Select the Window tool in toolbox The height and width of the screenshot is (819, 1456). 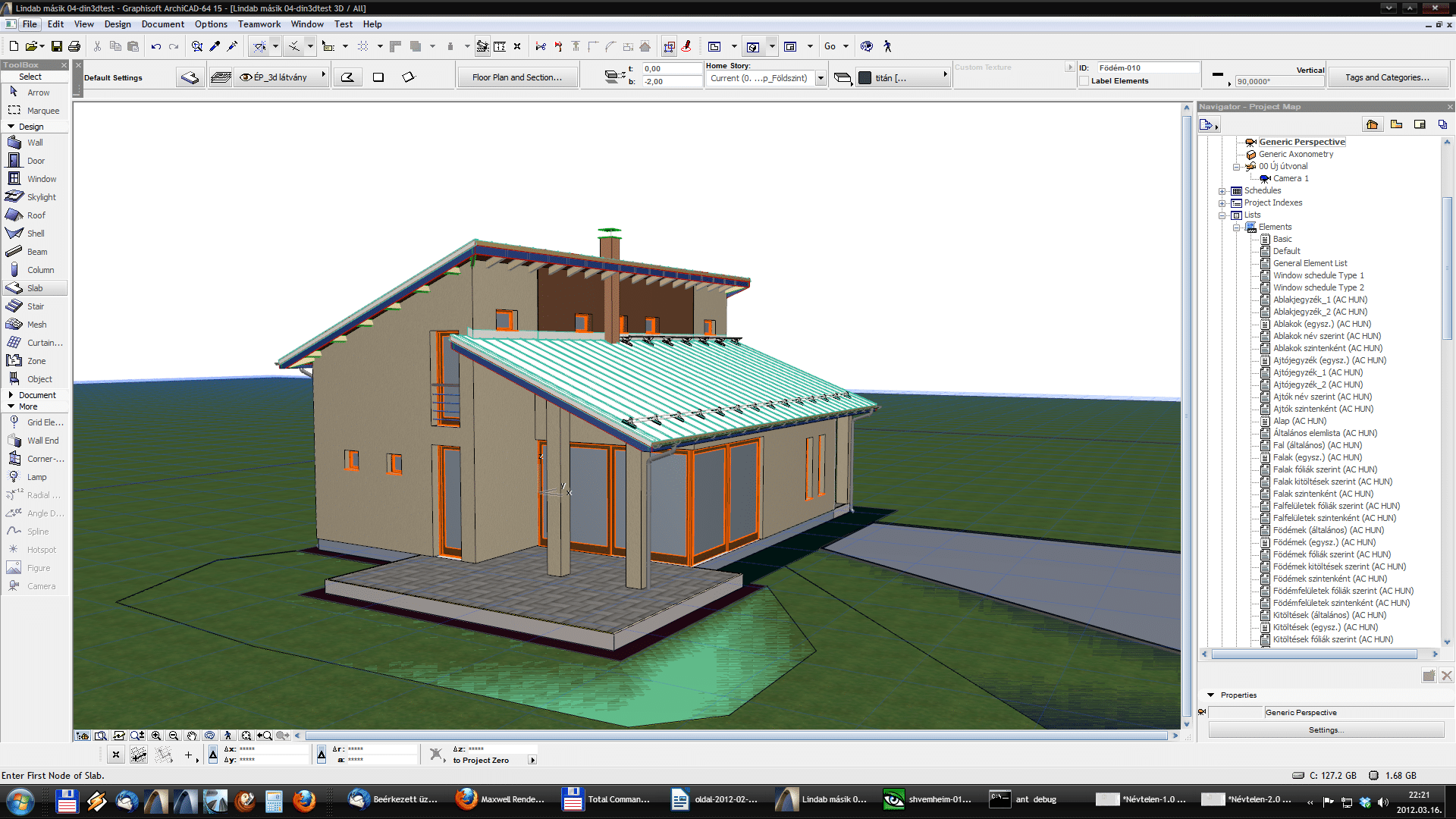point(40,178)
